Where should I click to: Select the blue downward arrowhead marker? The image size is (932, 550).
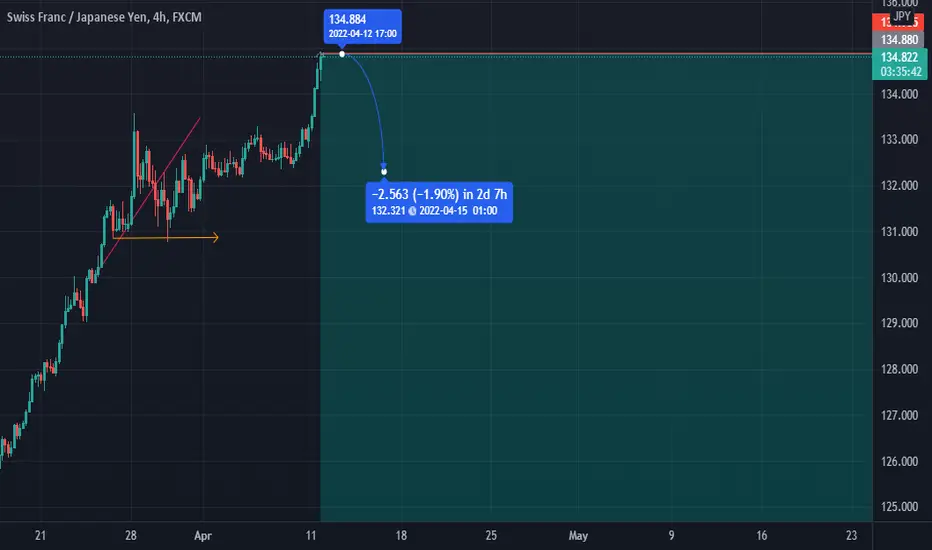click(x=384, y=166)
